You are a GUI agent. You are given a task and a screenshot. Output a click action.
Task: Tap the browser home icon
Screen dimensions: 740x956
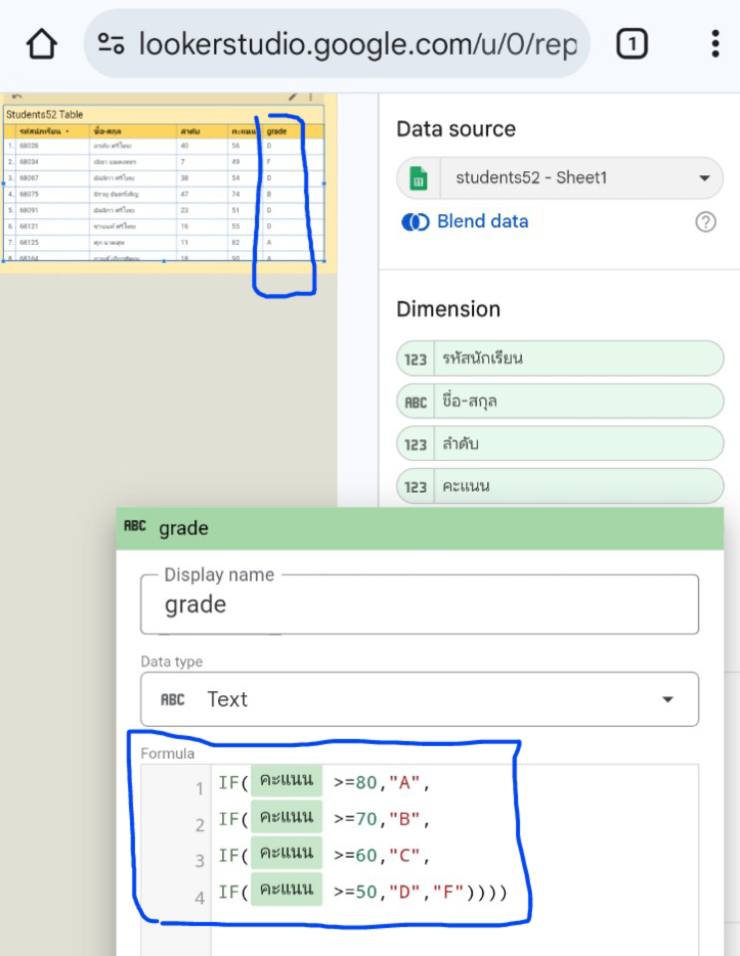click(x=41, y=44)
